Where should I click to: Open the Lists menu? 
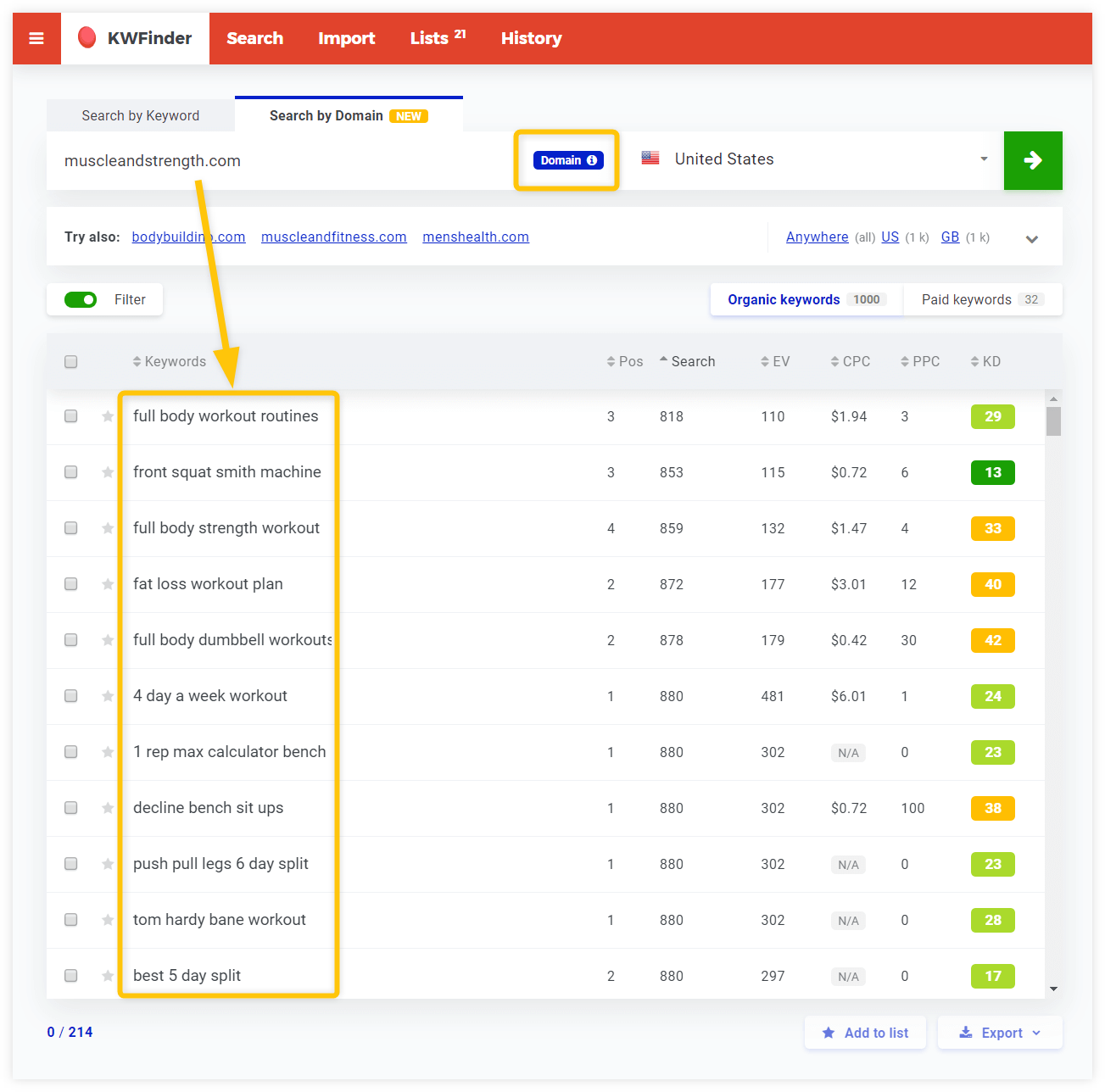(438, 38)
